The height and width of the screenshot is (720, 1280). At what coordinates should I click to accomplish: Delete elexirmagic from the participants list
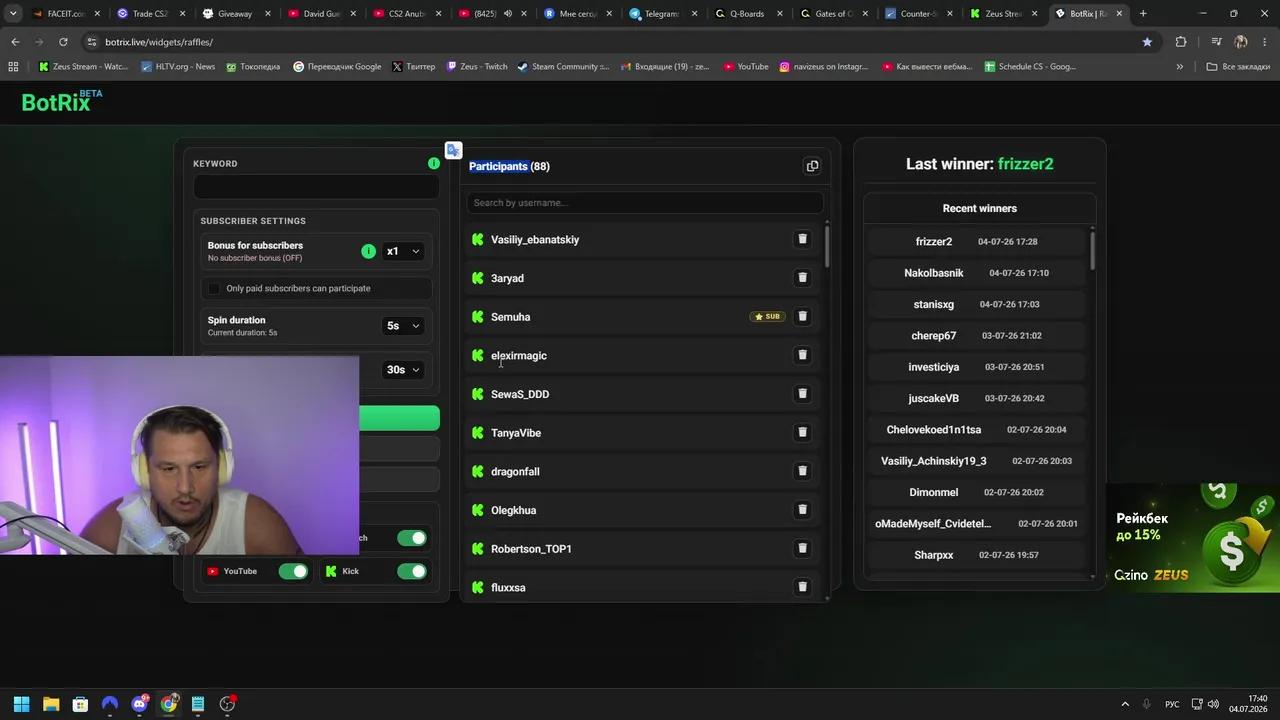tap(802, 355)
